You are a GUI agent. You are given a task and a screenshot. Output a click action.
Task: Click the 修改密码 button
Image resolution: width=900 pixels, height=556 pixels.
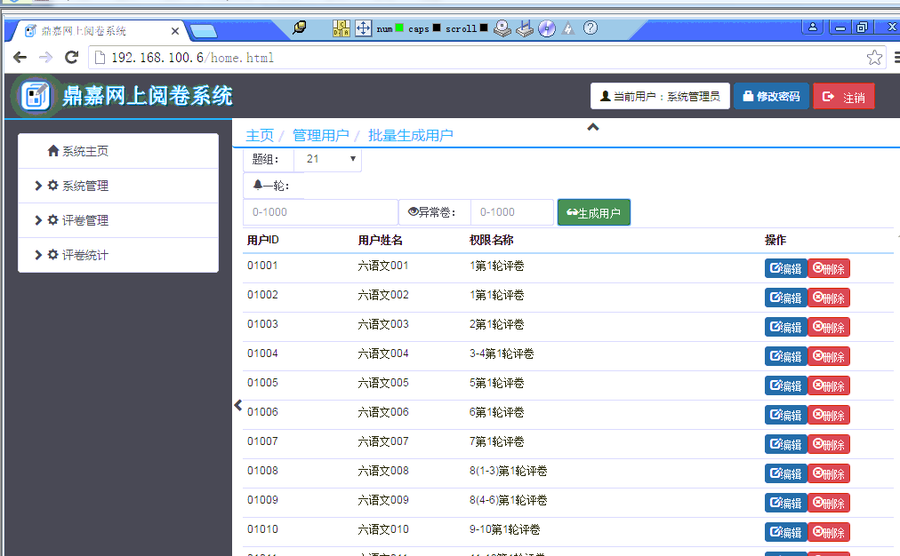tap(771, 96)
